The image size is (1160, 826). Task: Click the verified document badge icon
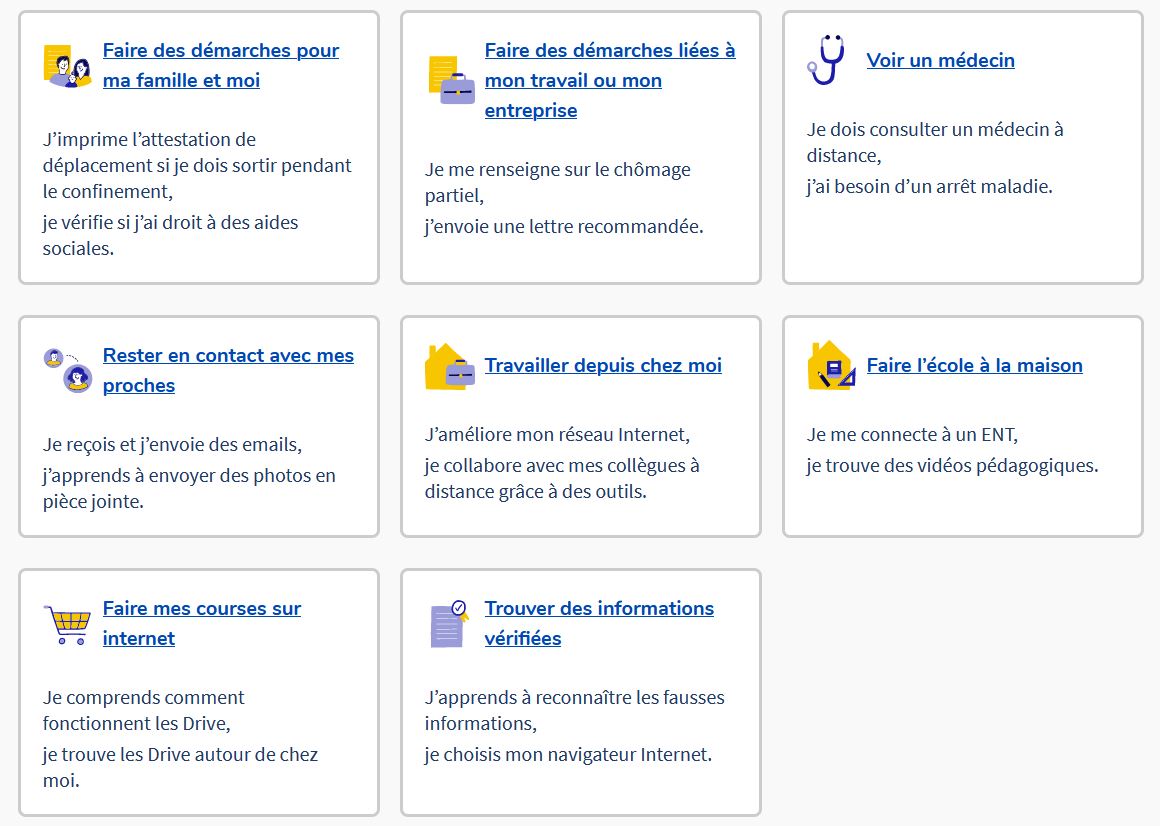(x=449, y=624)
